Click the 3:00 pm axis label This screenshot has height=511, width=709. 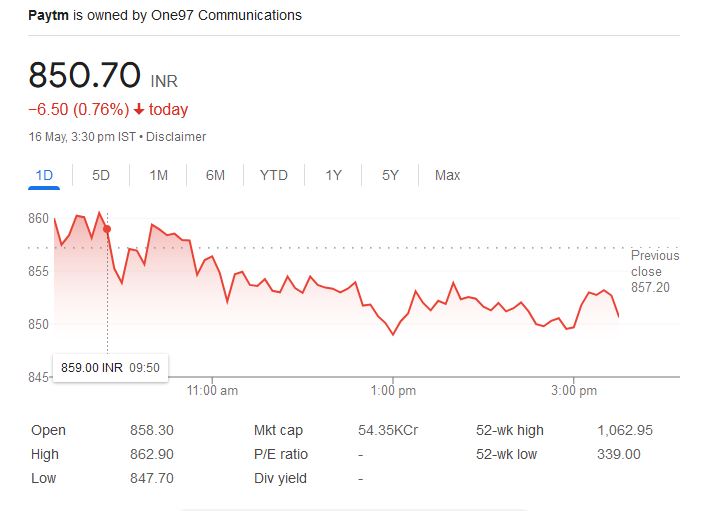point(574,390)
